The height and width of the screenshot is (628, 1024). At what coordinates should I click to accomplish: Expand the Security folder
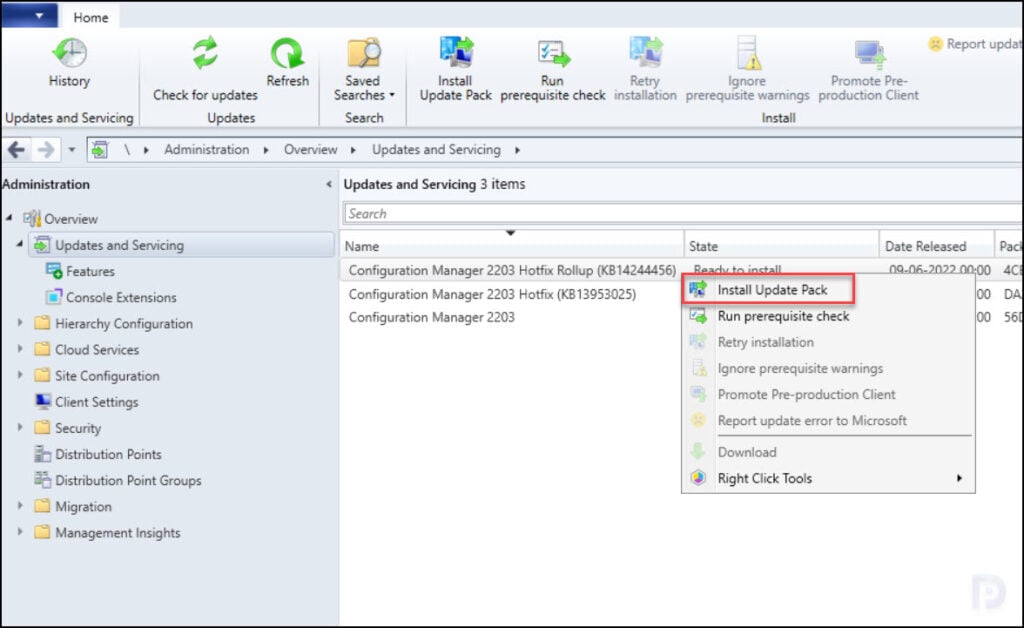(x=20, y=427)
